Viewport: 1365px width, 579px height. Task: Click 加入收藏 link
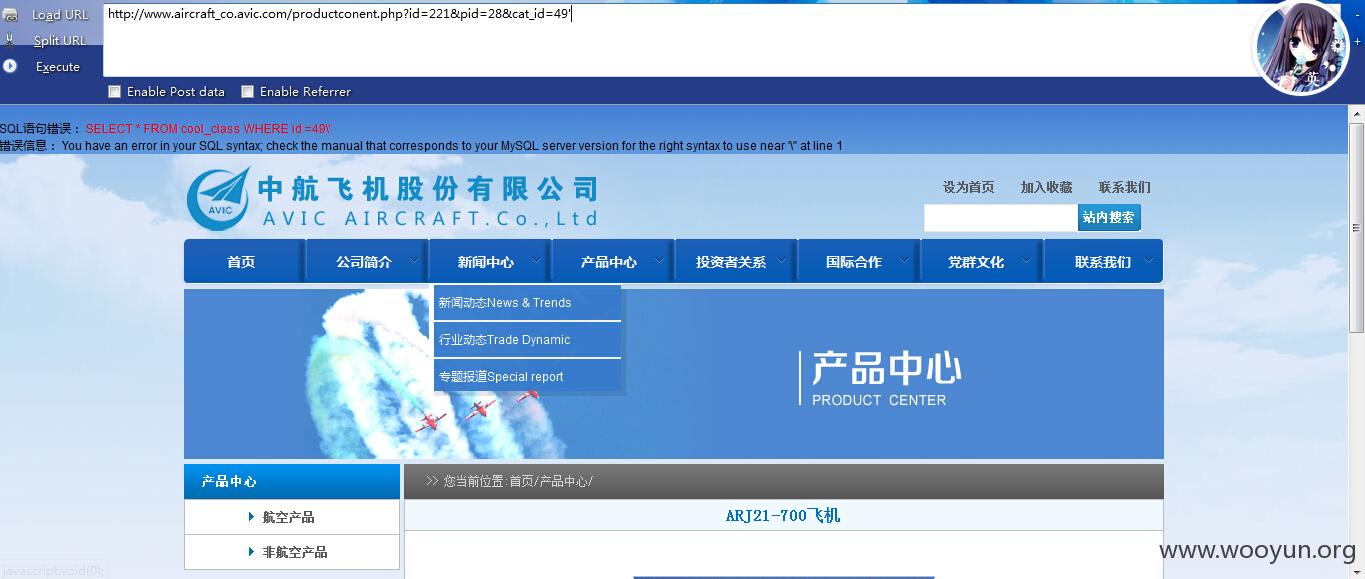[1046, 187]
